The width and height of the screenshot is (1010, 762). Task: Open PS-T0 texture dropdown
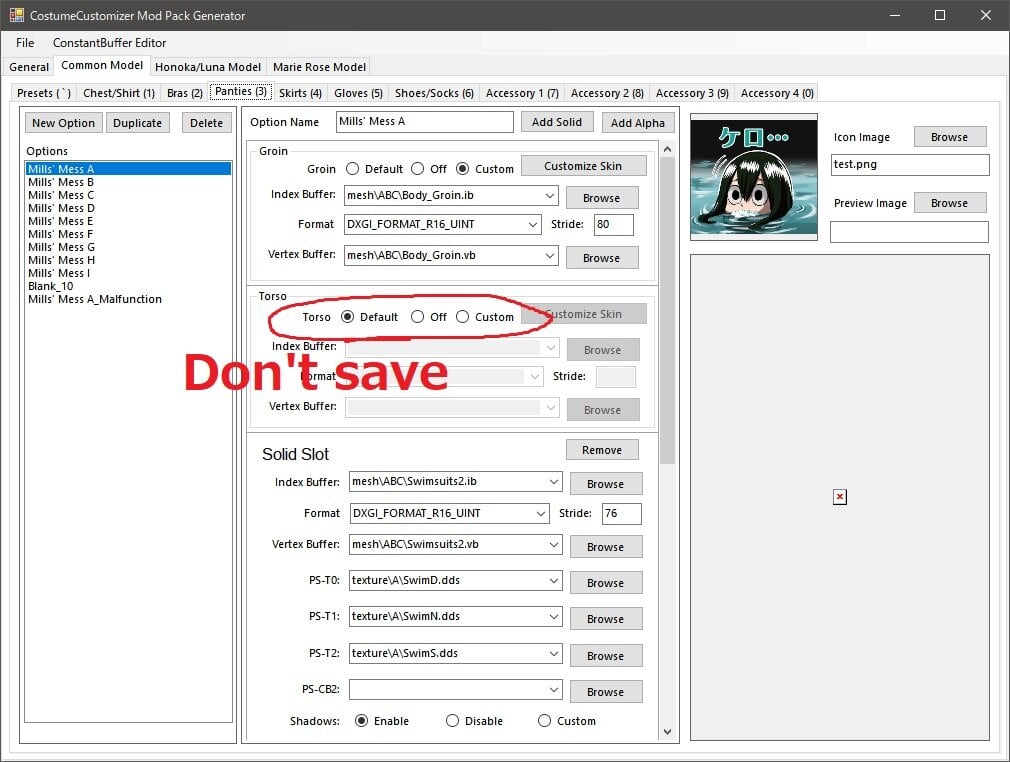(554, 580)
